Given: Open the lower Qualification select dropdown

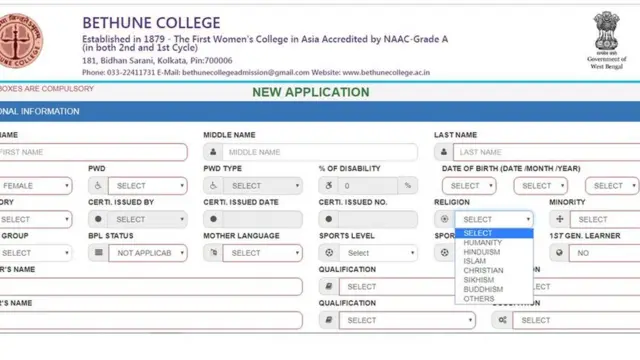Looking at the screenshot, I should click(x=407, y=320).
